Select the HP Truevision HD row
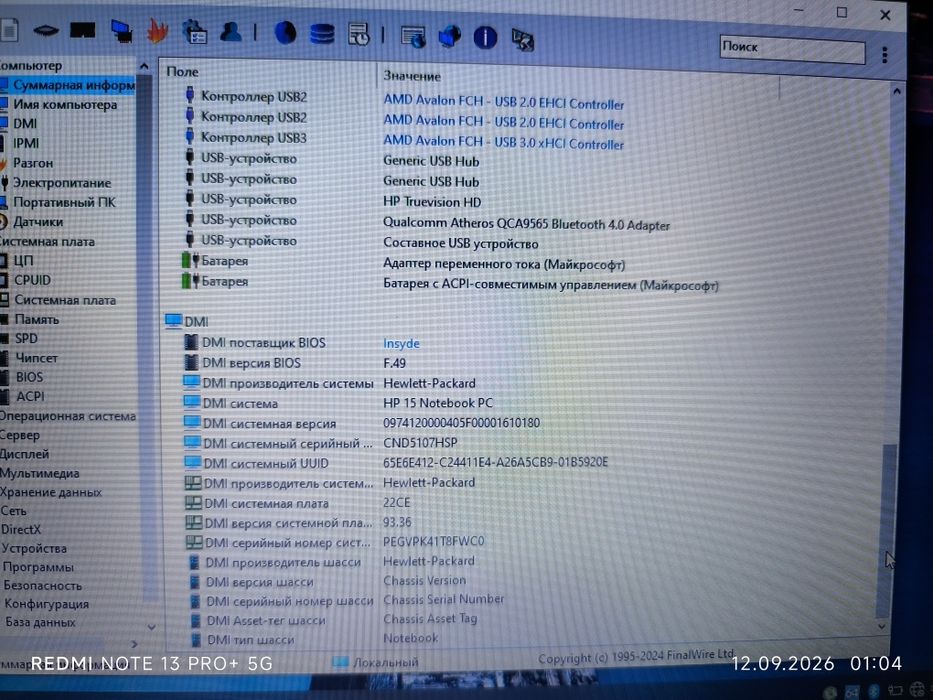933x700 pixels. pos(432,202)
